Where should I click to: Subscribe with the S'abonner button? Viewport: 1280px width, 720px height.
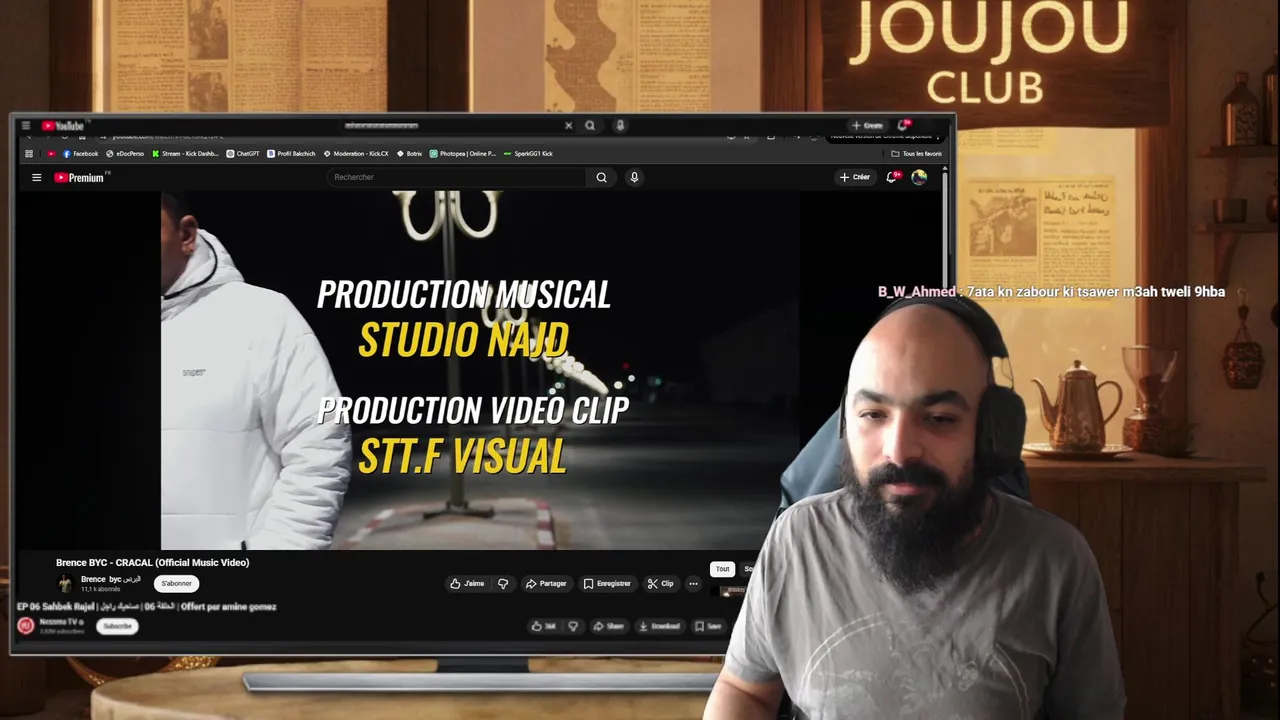tap(176, 584)
